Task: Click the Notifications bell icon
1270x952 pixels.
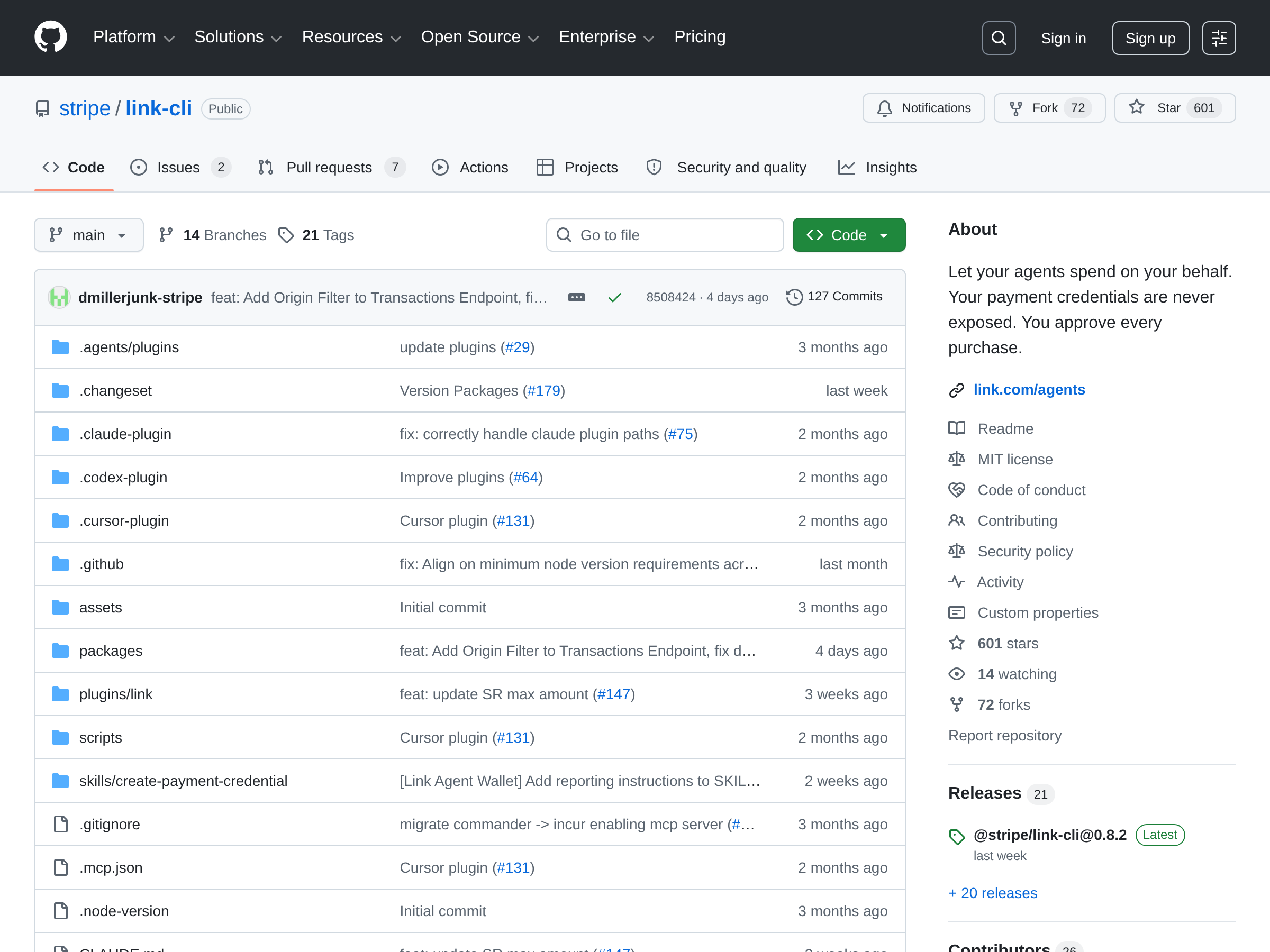Action: pyautogui.click(x=885, y=108)
